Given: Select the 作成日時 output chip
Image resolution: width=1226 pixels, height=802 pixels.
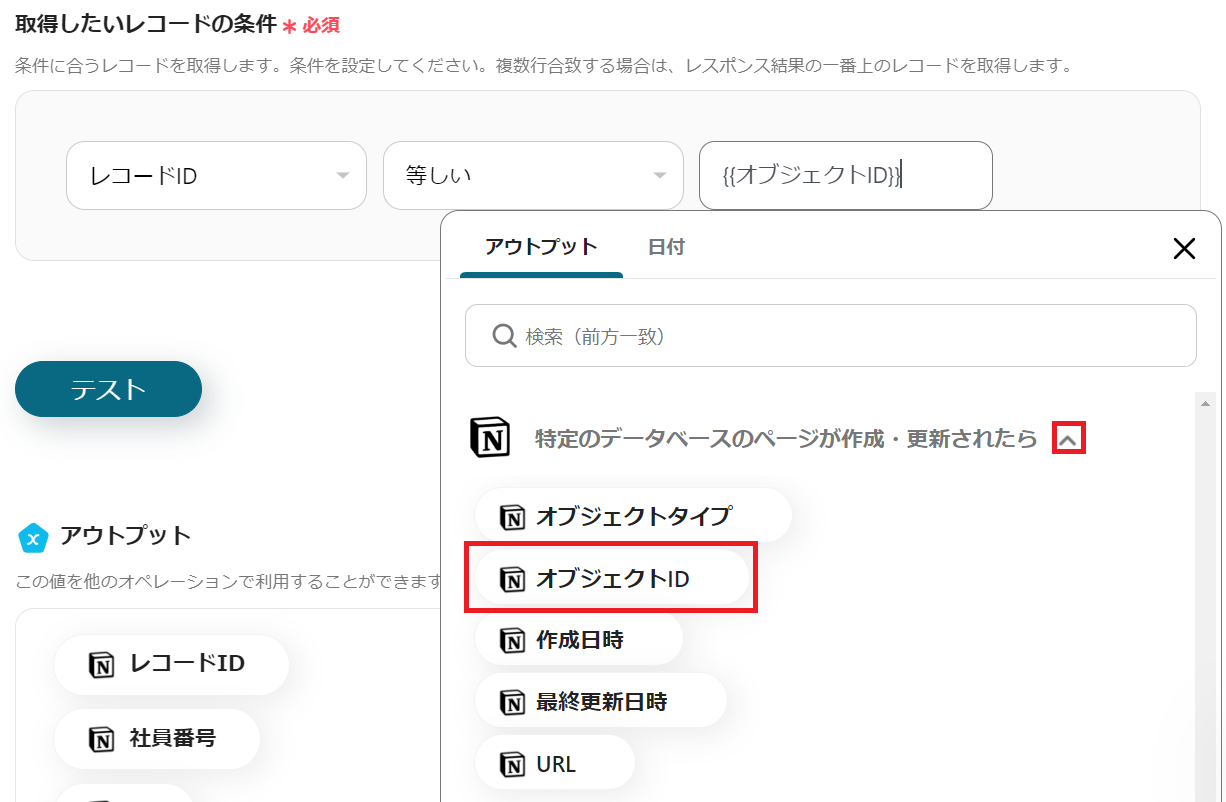Looking at the screenshot, I should [579, 640].
